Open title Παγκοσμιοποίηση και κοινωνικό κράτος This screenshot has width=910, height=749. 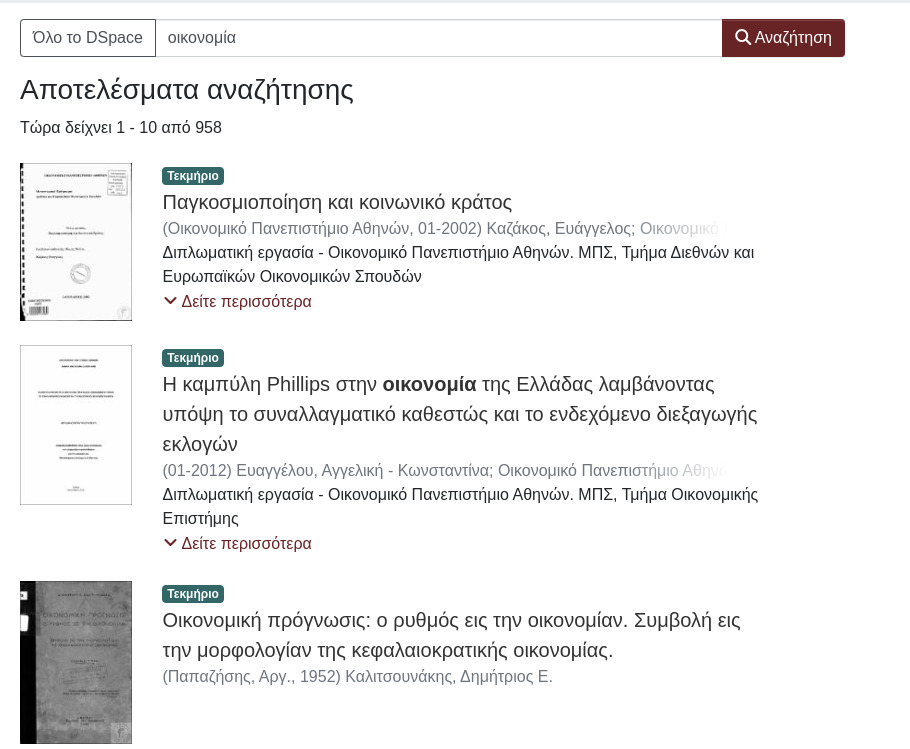click(337, 202)
